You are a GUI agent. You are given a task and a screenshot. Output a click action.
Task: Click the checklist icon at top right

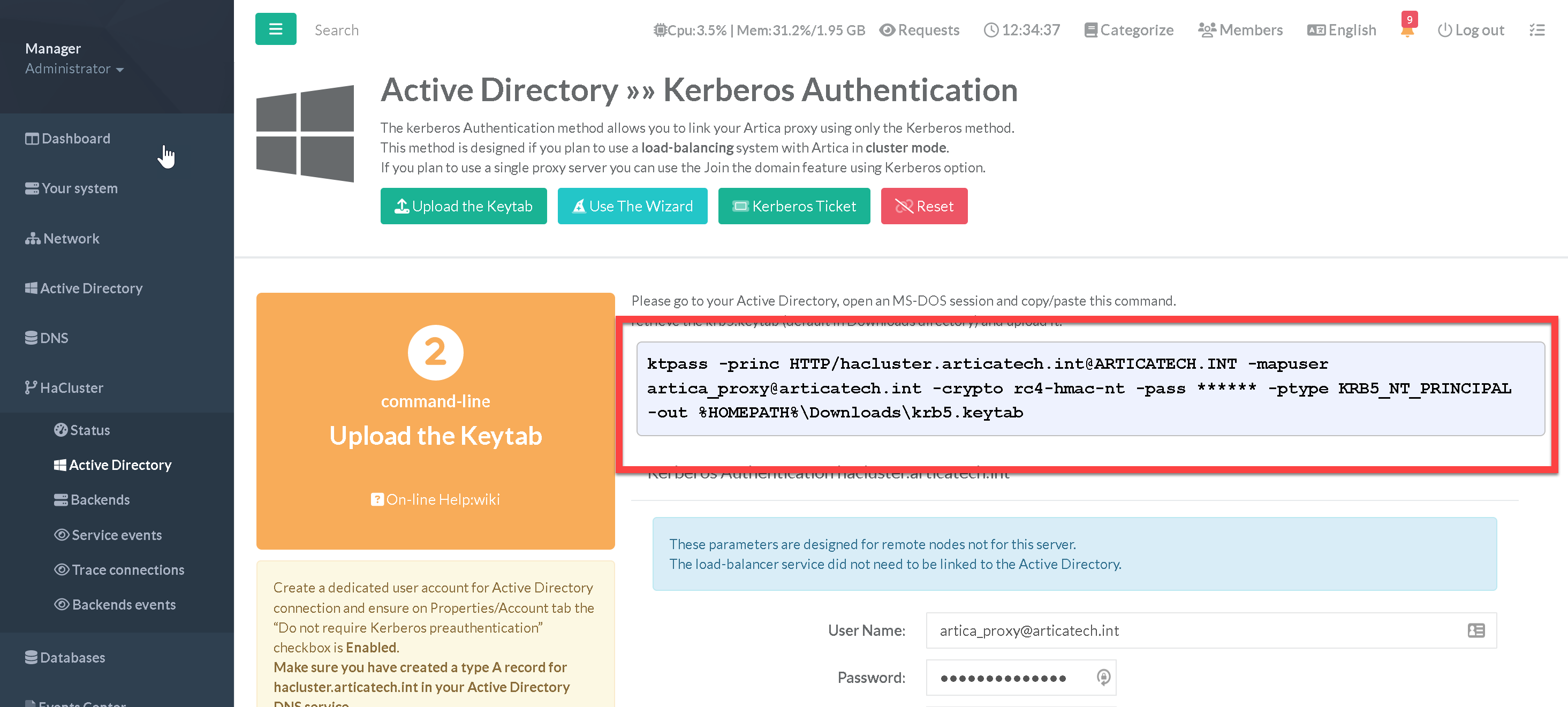[x=1537, y=30]
